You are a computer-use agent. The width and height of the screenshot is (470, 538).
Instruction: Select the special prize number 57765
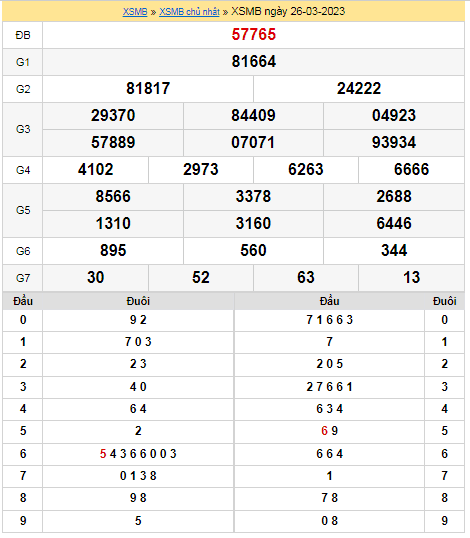click(254, 34)
